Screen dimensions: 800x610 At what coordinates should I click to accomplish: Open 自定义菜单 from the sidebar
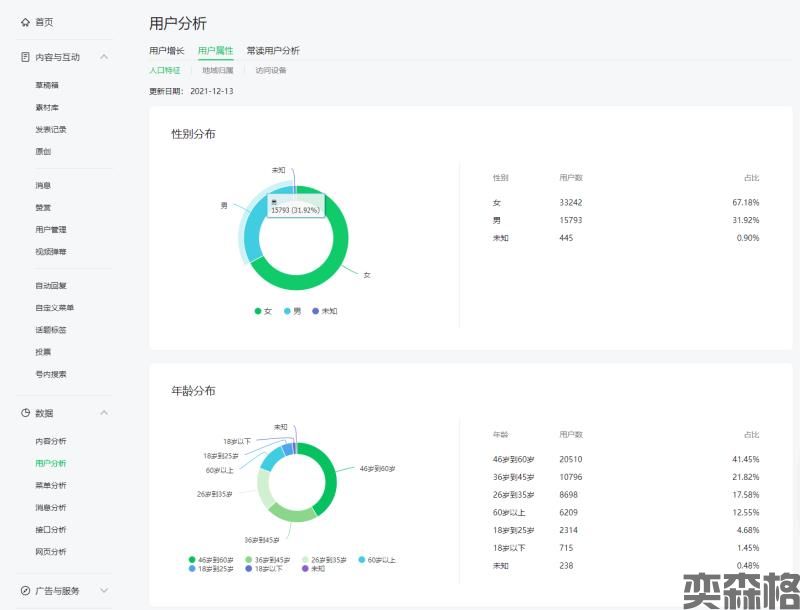(54, 308)
